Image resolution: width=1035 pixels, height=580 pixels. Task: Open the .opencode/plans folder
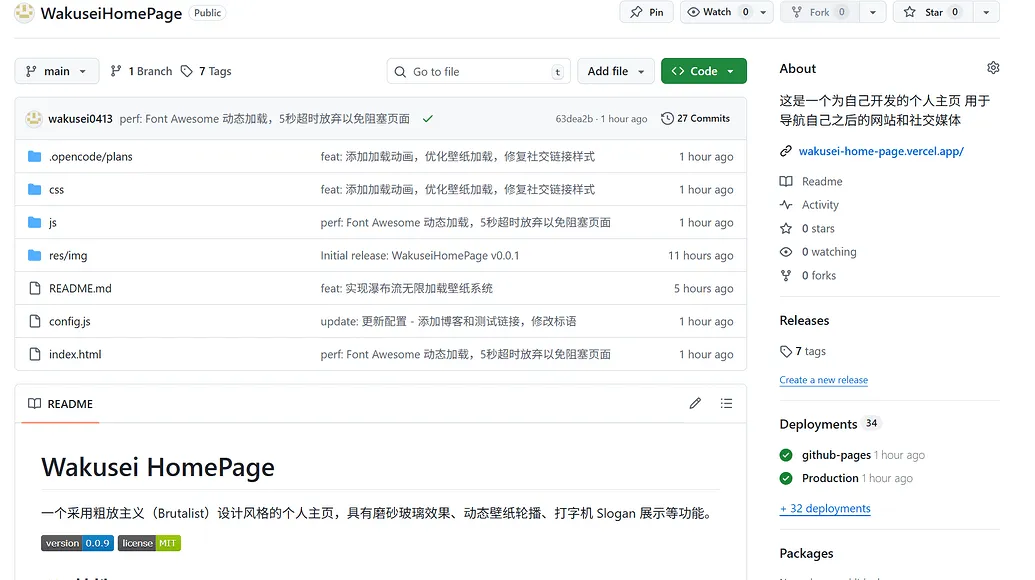click(90, 156)
